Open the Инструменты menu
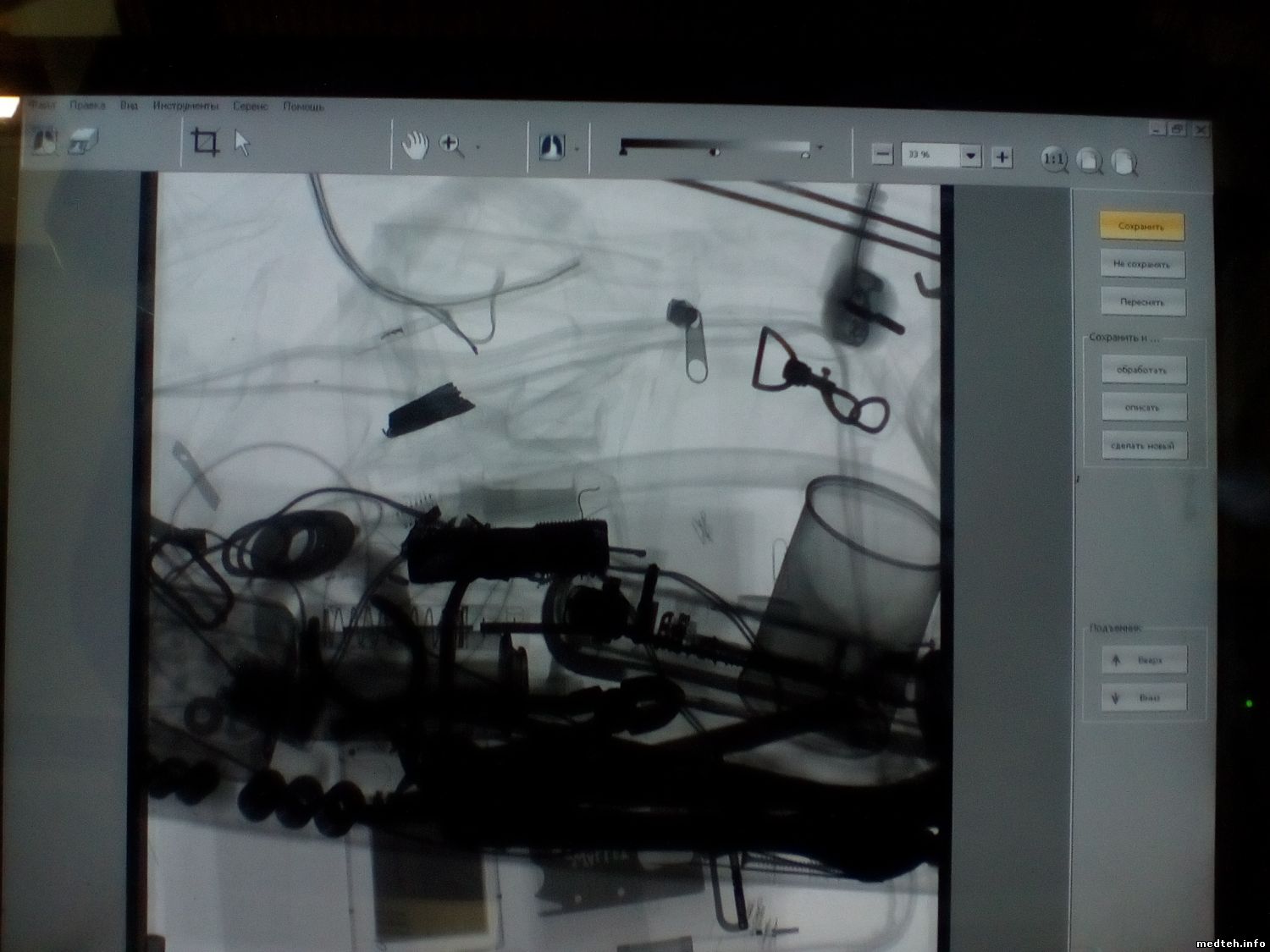1270x952 pixels. coord(185,107)
